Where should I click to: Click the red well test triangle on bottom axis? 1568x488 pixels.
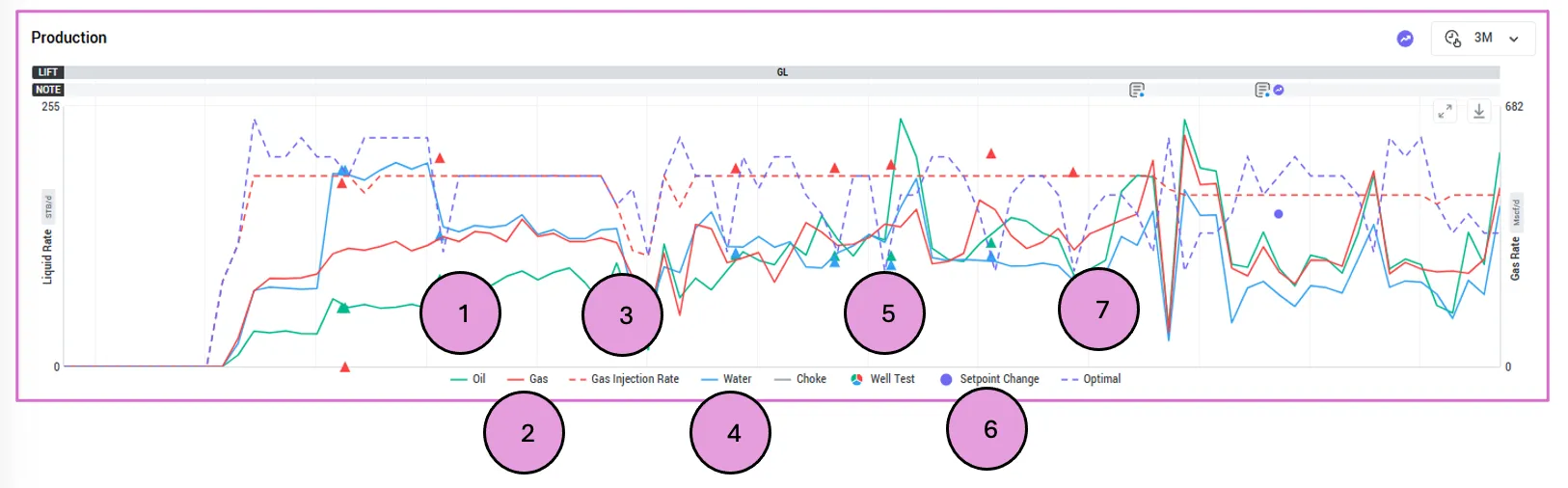click(345, 366)
